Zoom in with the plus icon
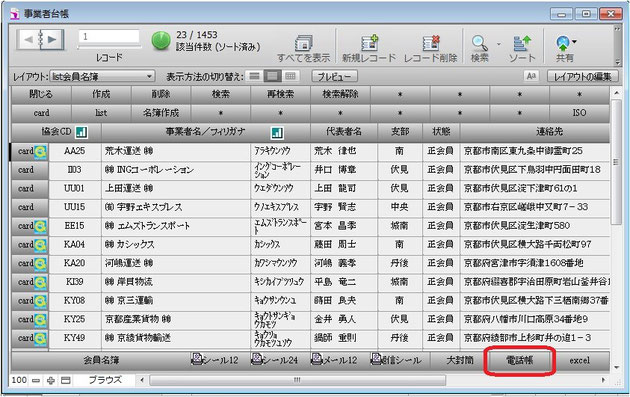Image resolution: width=630 pixels, height=397 pixels. [51, 380]
